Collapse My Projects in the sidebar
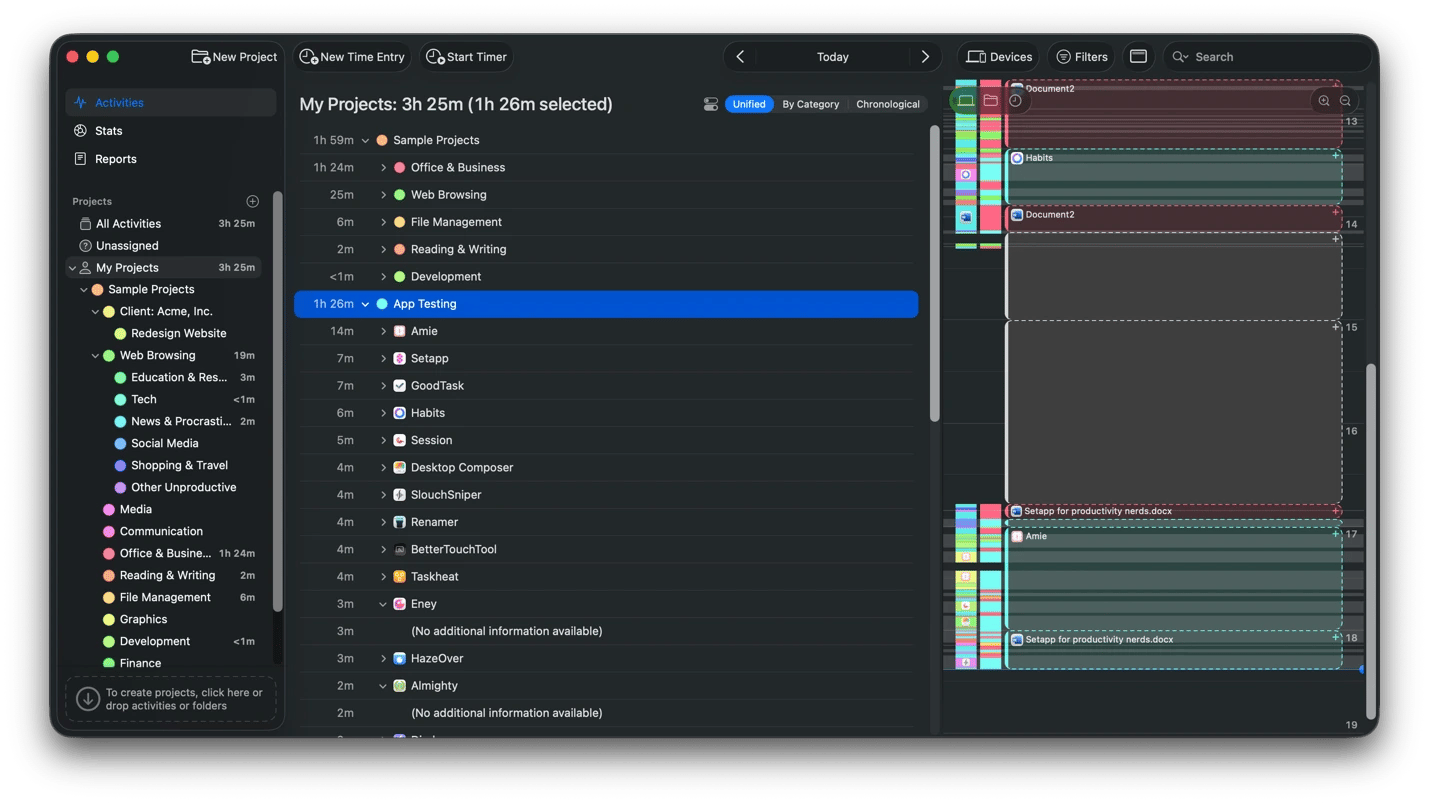Viewport: 1429px width, 803px height. tap(72, 268)
